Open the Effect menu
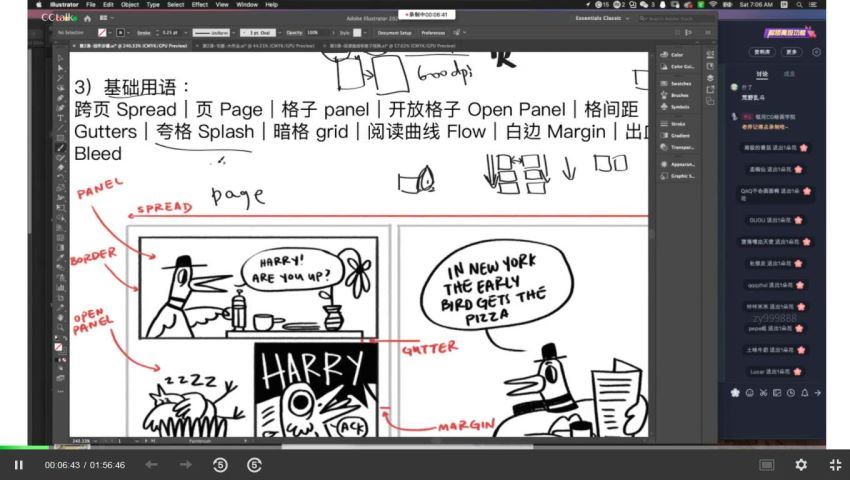Viewport: 850px width, 480px height. pos(200,4)
